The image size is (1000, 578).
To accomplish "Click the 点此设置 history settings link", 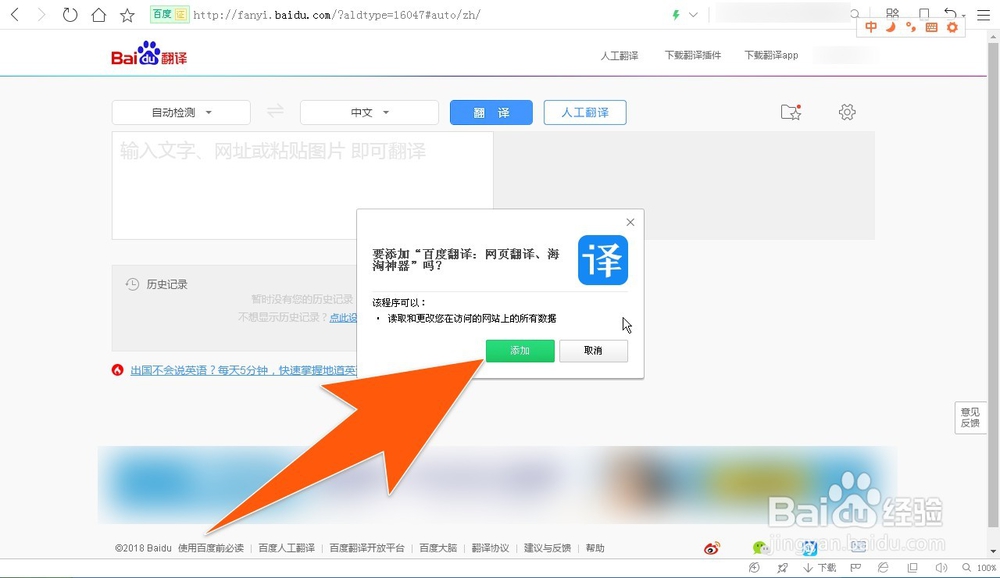I will (x=343, y=318).
